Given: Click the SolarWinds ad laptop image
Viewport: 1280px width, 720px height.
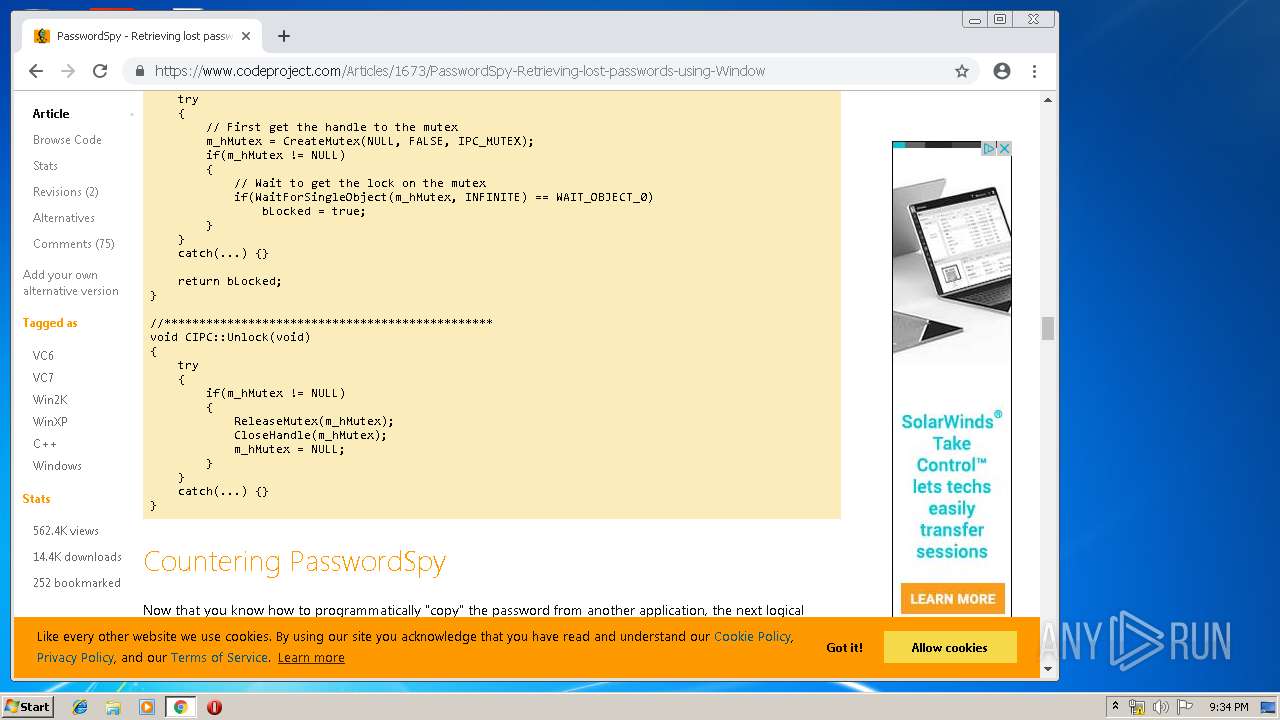Looking at the screenshot, I should tap(952, 255).
